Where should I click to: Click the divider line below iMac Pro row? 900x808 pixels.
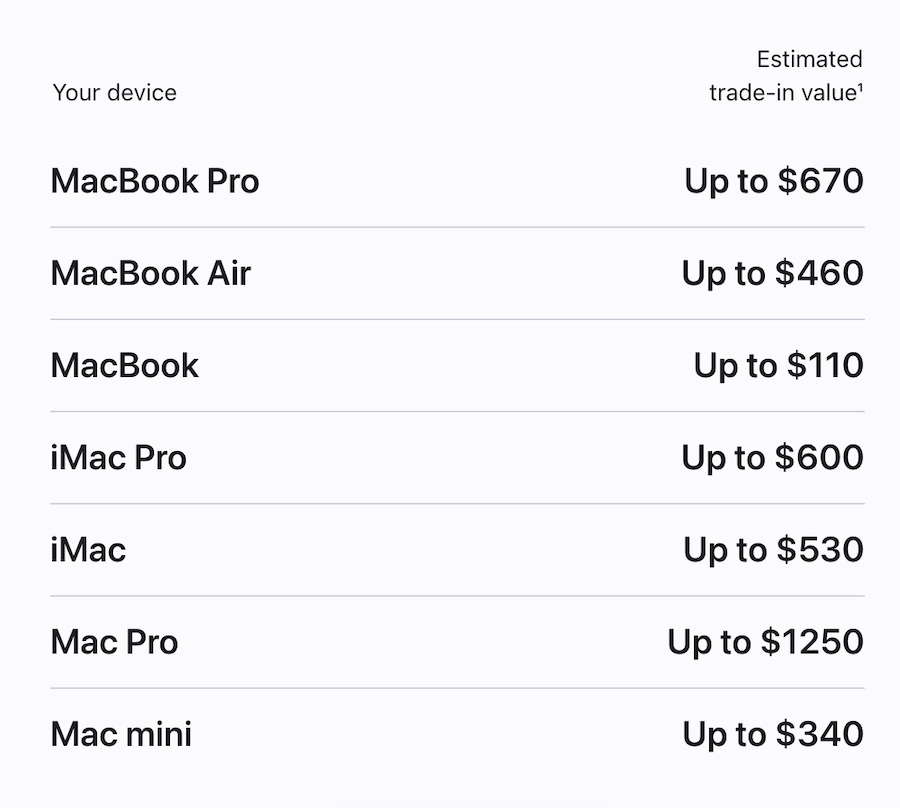point(457,503)
